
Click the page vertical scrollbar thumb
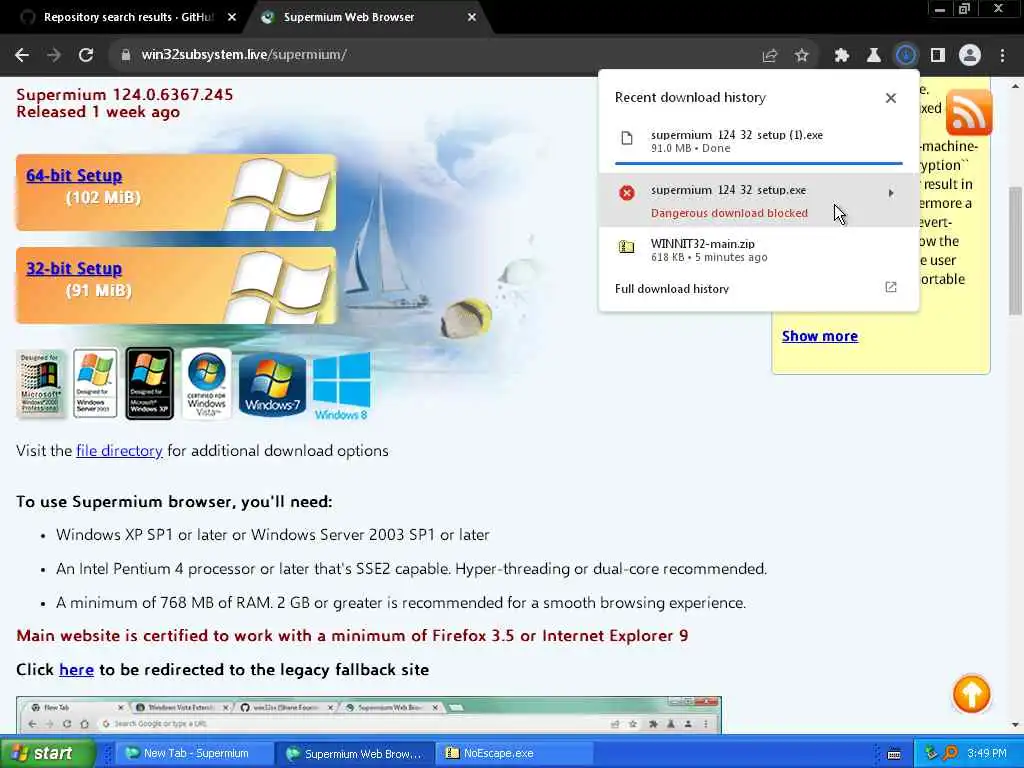tap(1016, 251)
